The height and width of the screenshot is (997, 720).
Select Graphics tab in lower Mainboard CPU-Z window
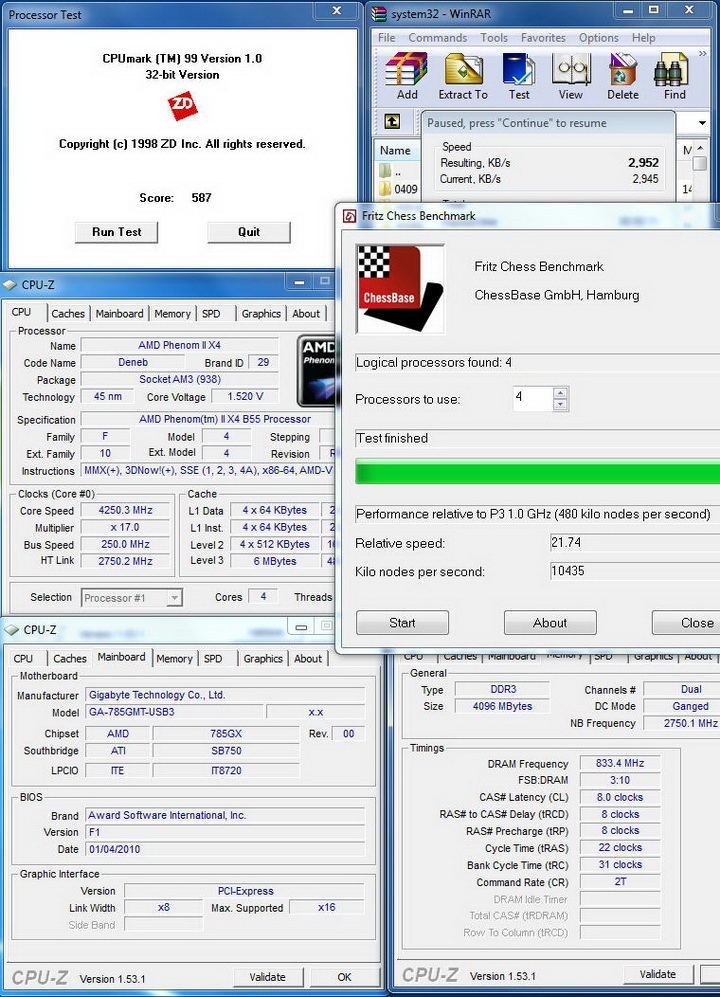click(263, 659)
